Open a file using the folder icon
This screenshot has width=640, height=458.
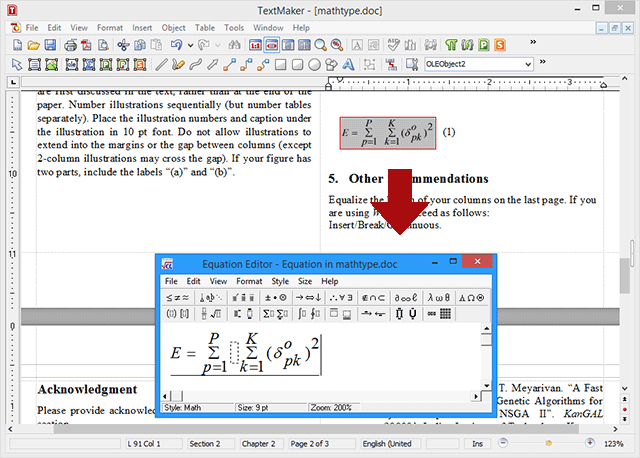tap(33, 45)
